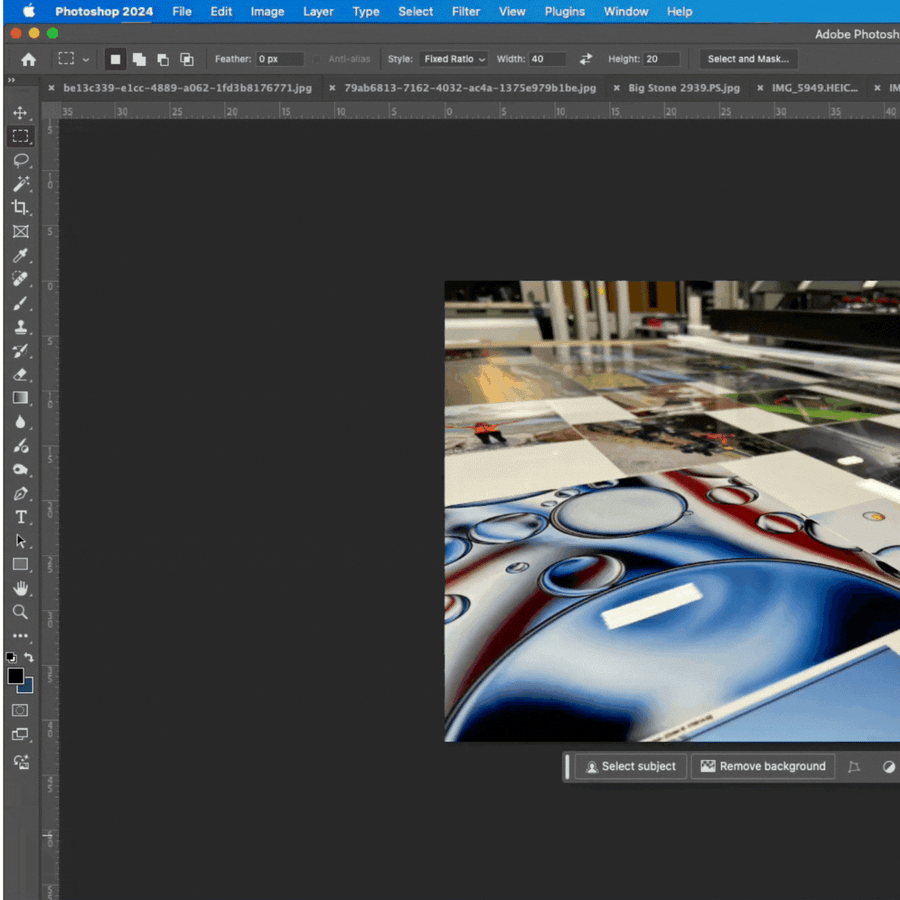Choose Add to selection mode

(x=139, y=59)
